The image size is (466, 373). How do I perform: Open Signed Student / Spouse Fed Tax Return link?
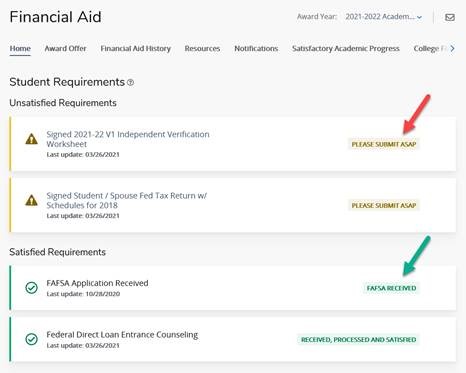[126, 200]
